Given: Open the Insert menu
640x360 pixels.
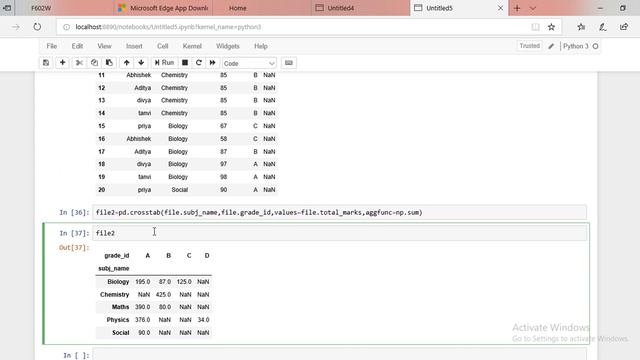Looking at the screenshot, I should (134, 46).
